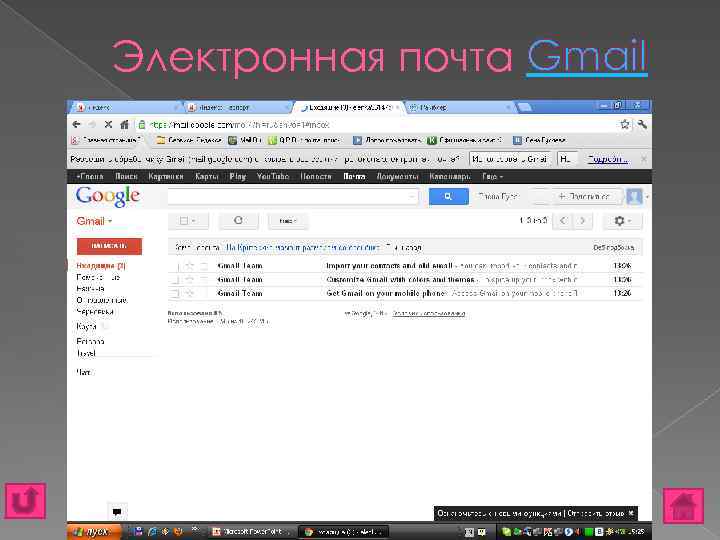Open the 'Ещё' actions dropdown
The height and width of the screenshot is (540, 720).
point(288,221)
